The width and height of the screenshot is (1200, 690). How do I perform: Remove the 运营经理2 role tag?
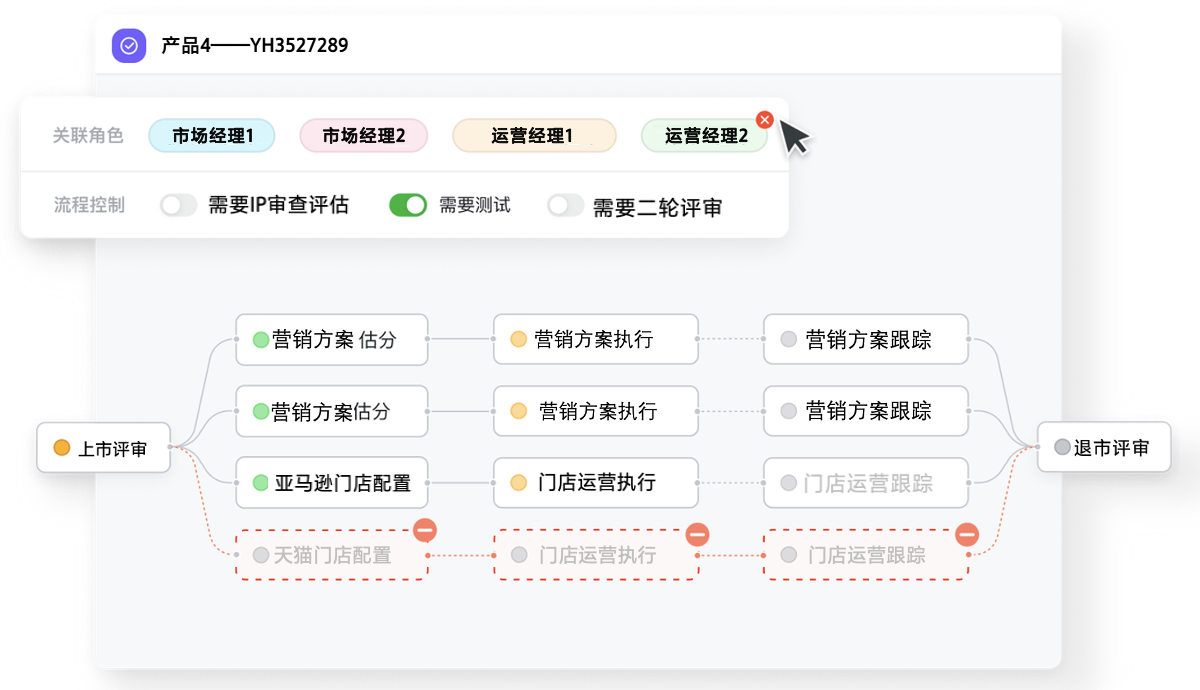pyautogui.click(x=765, y=119)
